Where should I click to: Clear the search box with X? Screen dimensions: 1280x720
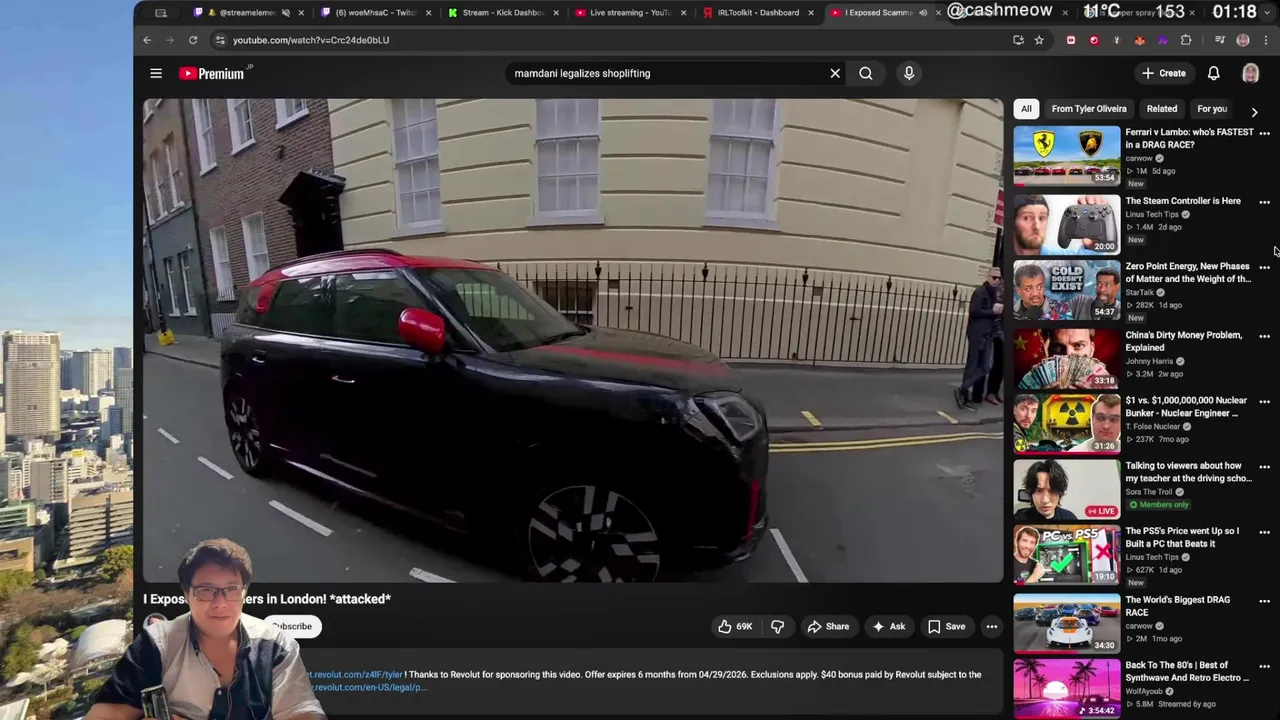point(835,73)
